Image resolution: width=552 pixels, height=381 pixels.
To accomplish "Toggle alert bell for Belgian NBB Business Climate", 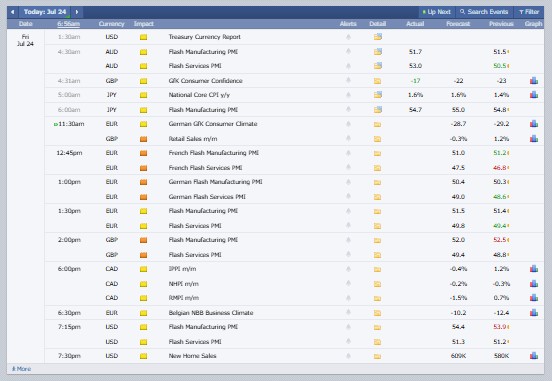I will click(x=349, y=312).
